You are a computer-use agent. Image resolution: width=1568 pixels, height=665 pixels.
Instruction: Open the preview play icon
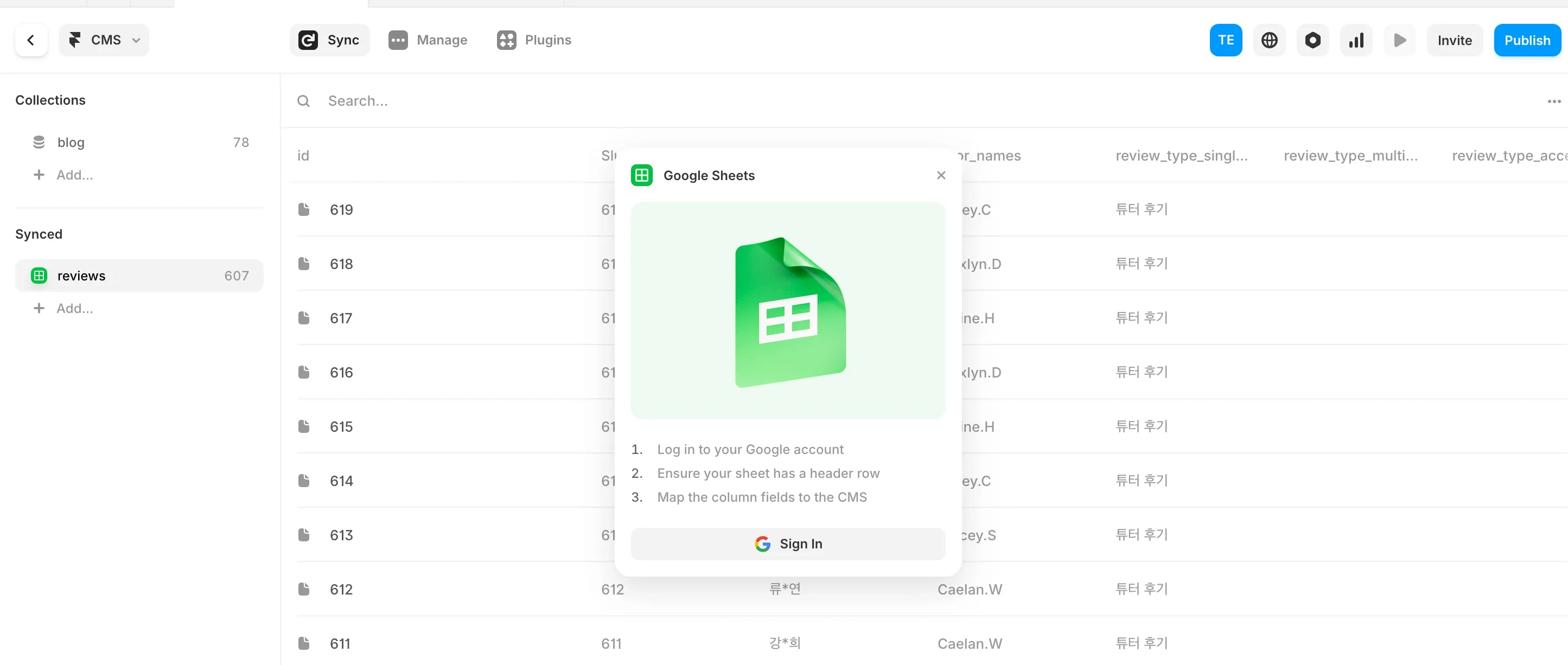pyautogui.click(x=1399, y=40)
